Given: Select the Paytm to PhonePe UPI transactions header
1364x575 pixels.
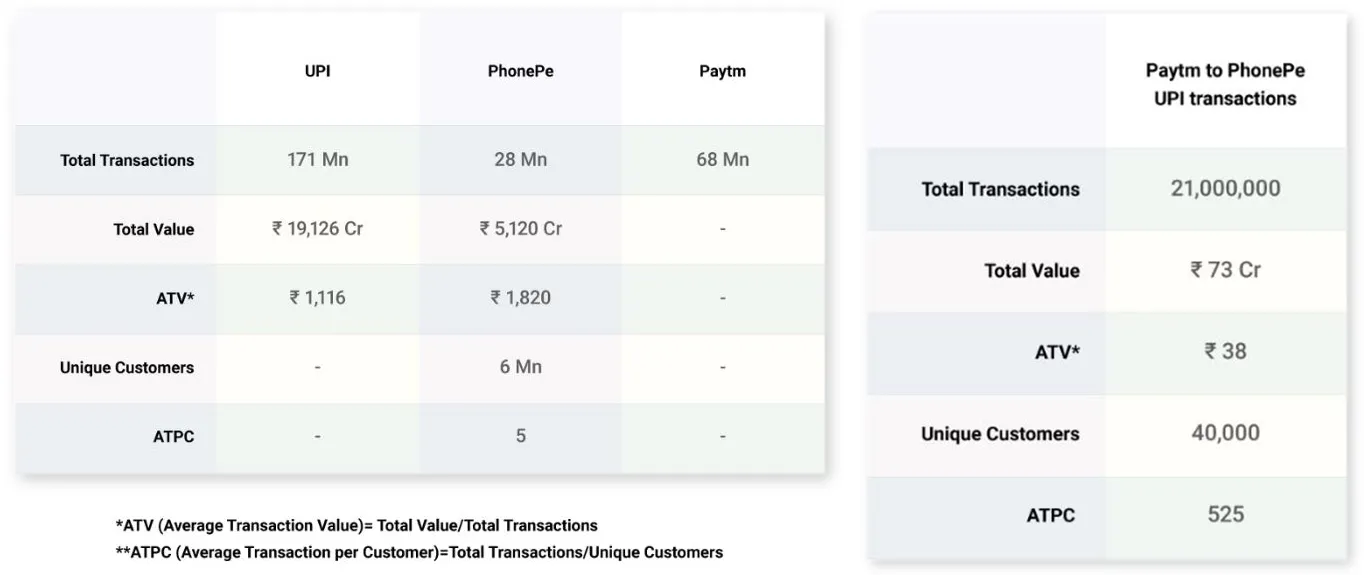Looking at the screenshot, I should point(1225,84).
